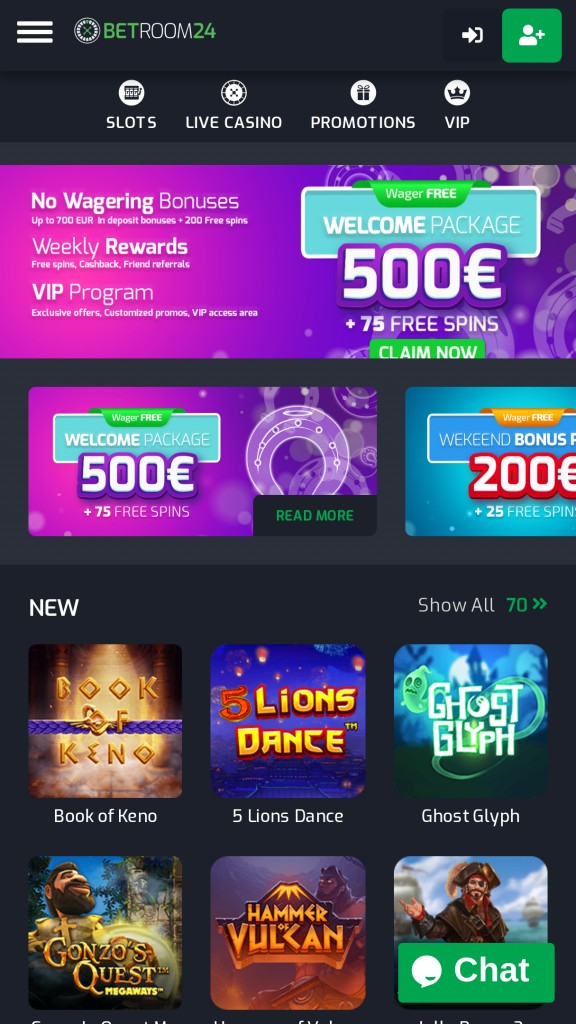Open the Promotions gift icon

363,93
